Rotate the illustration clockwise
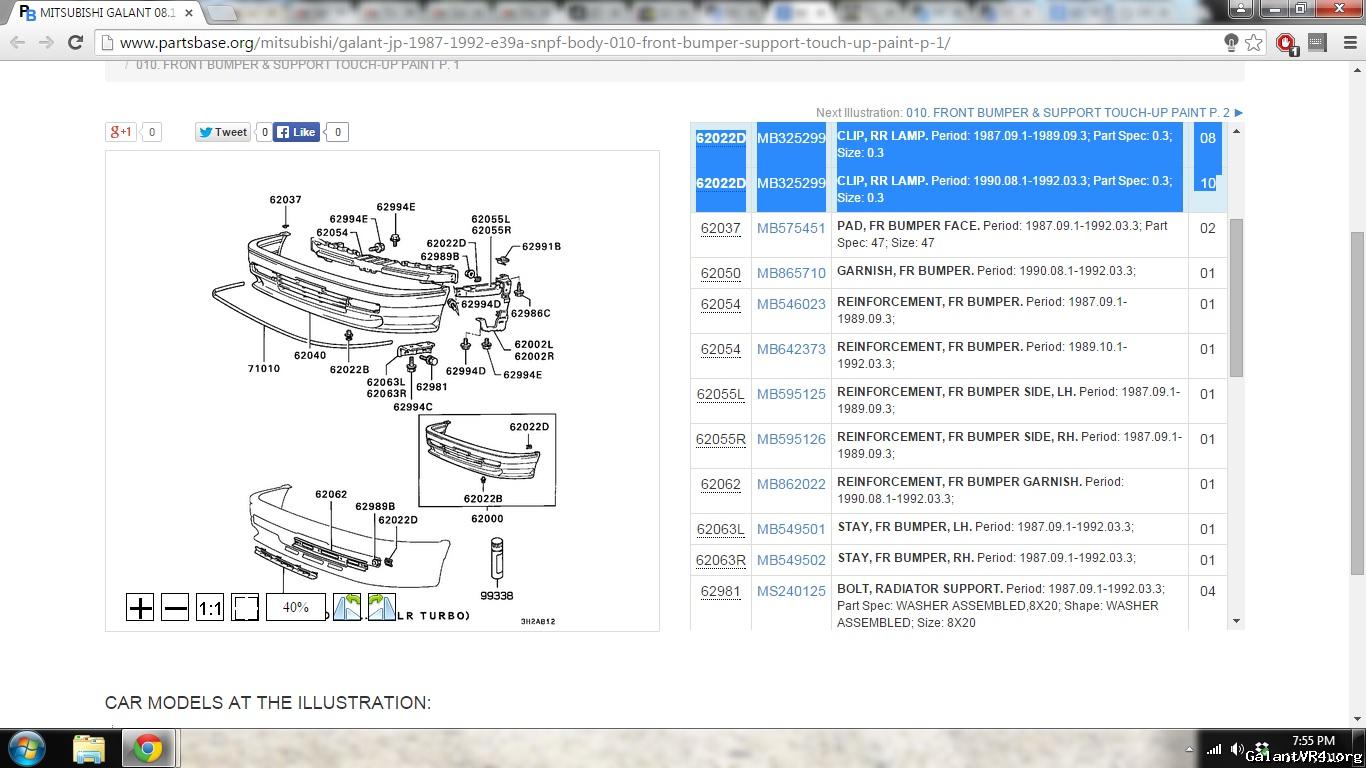This screenshot has width=1366, height=768. 381,607
